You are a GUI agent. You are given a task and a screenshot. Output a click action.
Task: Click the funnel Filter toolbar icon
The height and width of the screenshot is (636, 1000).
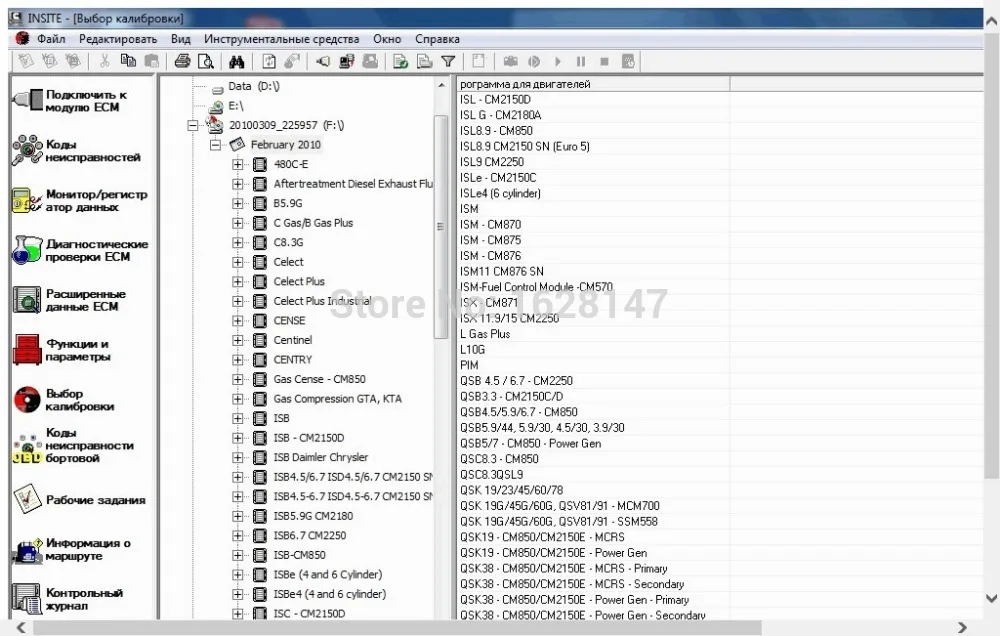click(x=448, y=61)
